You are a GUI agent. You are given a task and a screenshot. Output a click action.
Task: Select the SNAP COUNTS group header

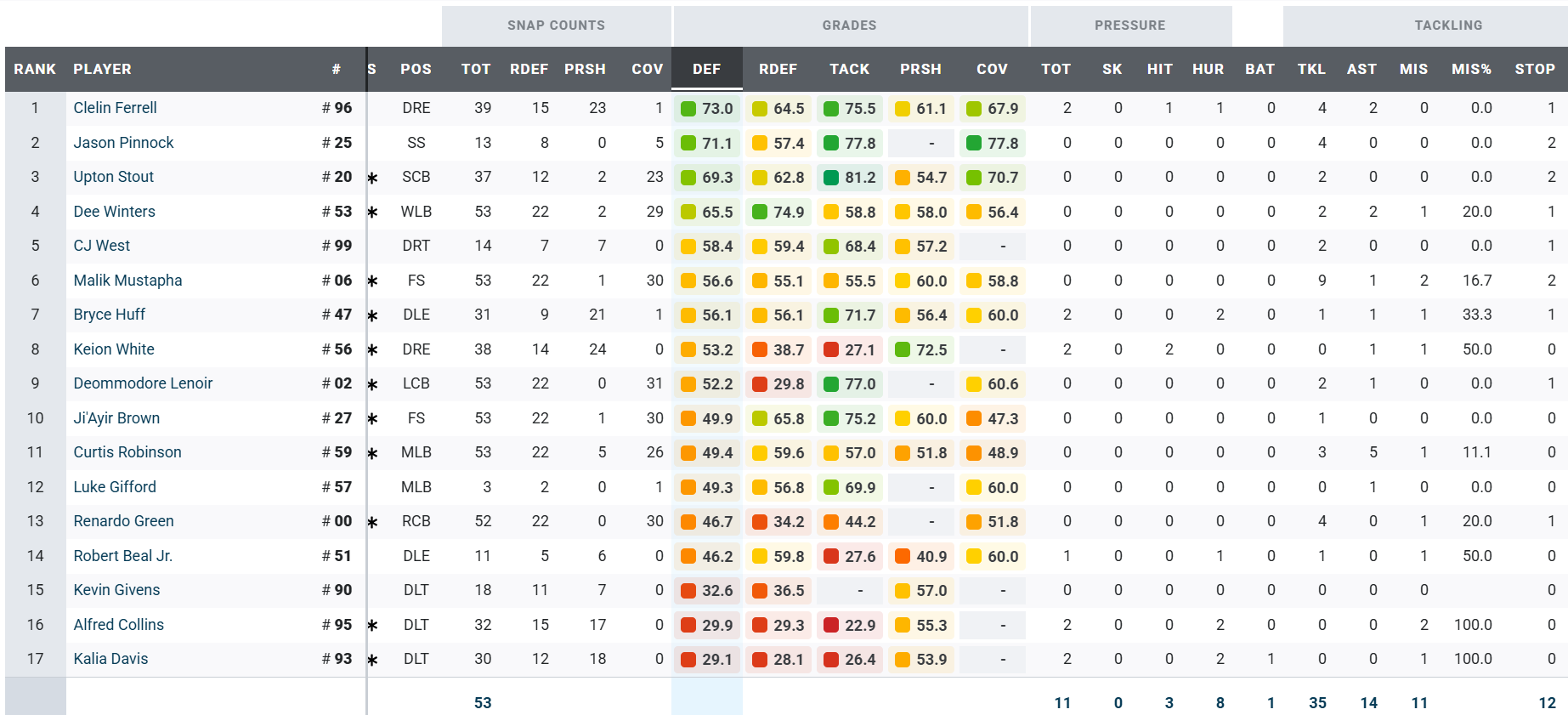click(556, 26)
